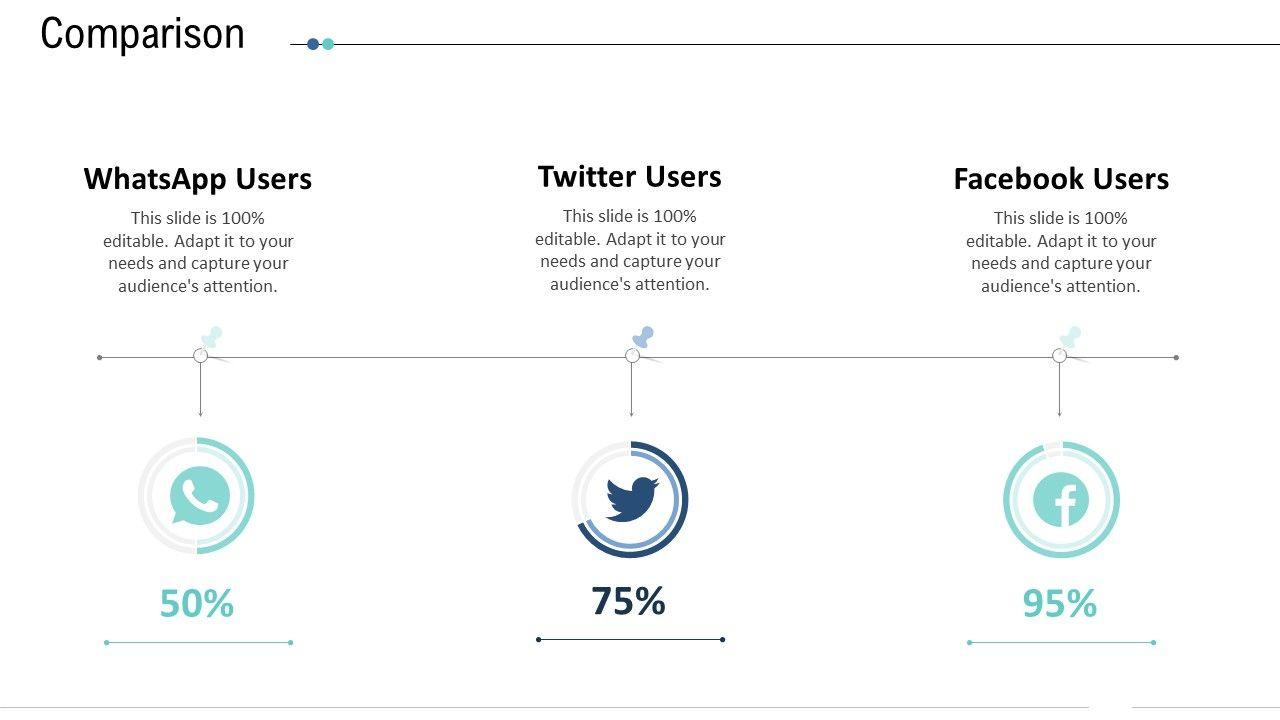Screen dimensions: 1280x720
Task: Click the Facebook logo icon
Action: [1062, 500]
